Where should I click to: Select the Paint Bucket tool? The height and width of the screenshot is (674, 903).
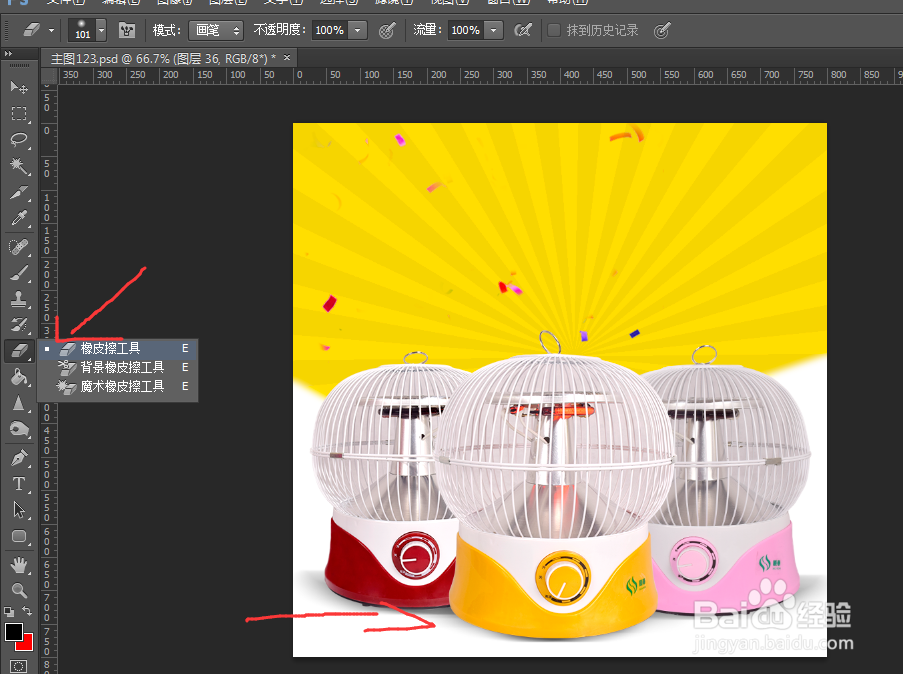tap(18, 377)
